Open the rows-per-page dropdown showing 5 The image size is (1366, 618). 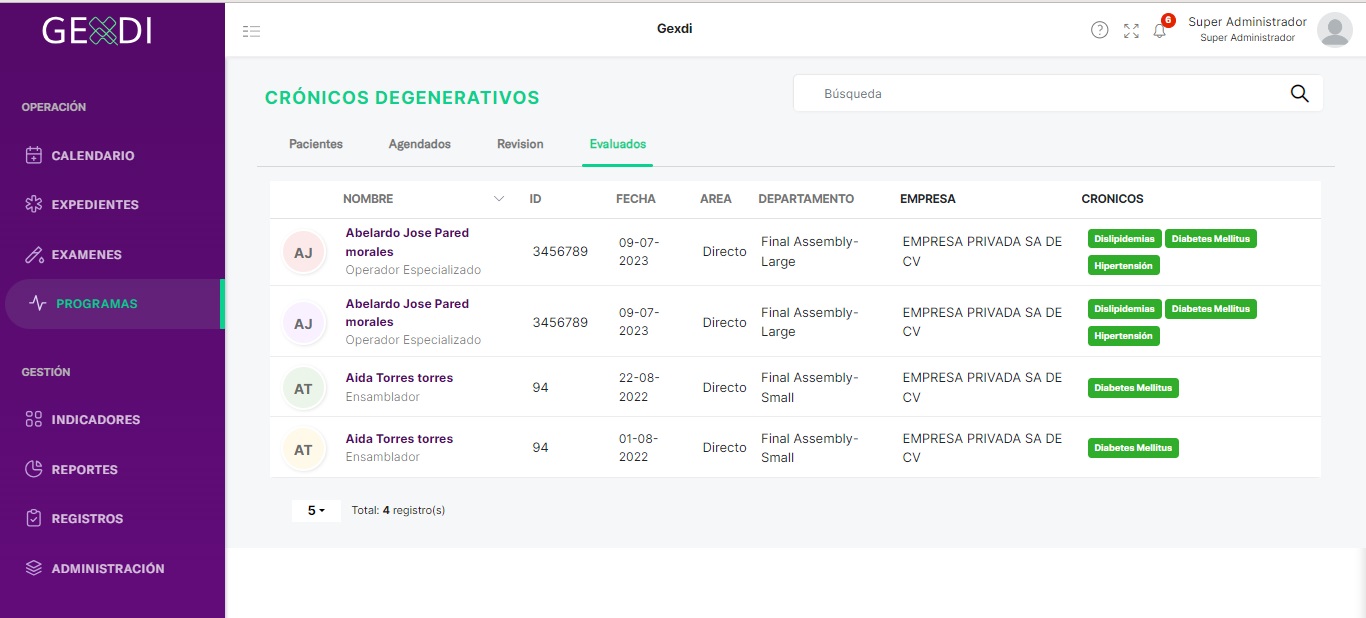coord(316,510)
